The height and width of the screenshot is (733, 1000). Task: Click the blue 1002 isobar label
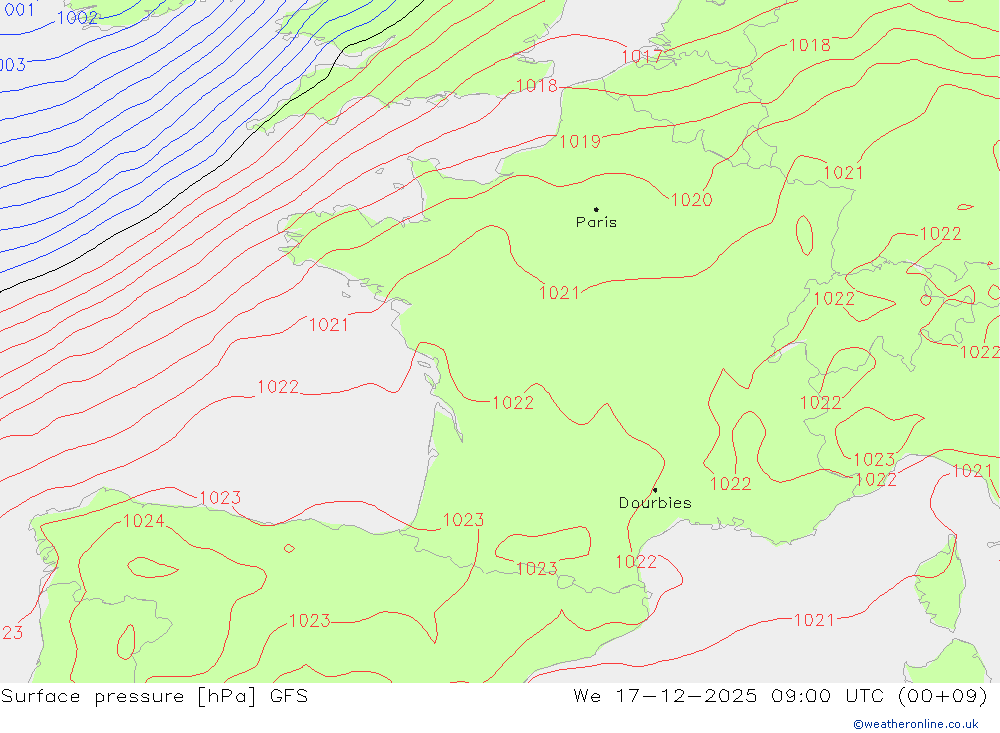tap(77, 18)
